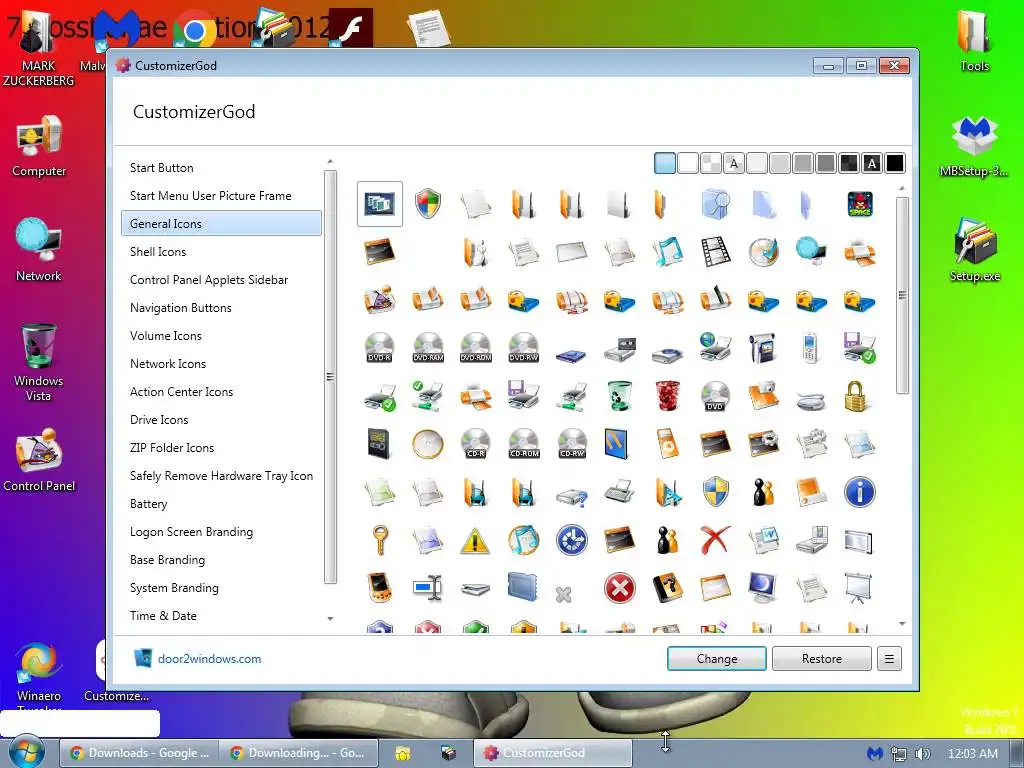1024x768 pixels.
Task: Select the "Battery" list entry
Action: click(149, 504)
